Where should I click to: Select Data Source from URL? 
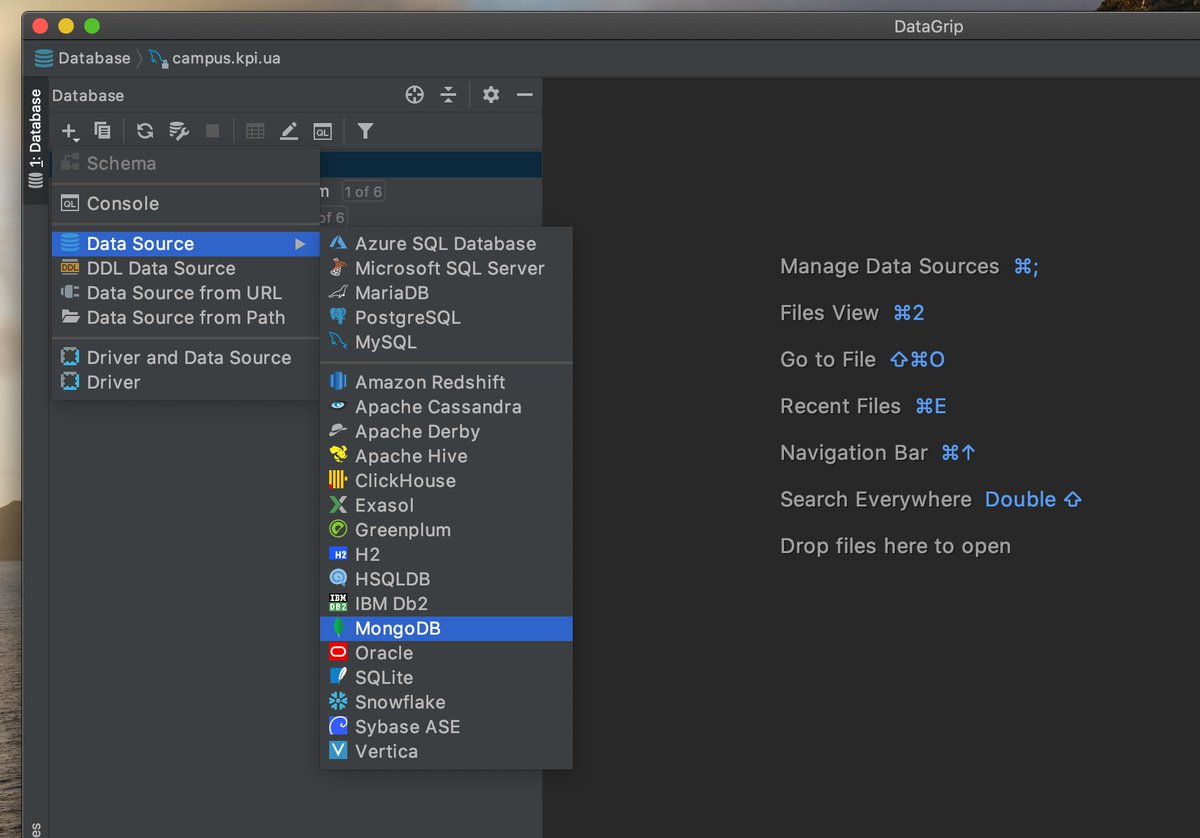click(186, 293)
